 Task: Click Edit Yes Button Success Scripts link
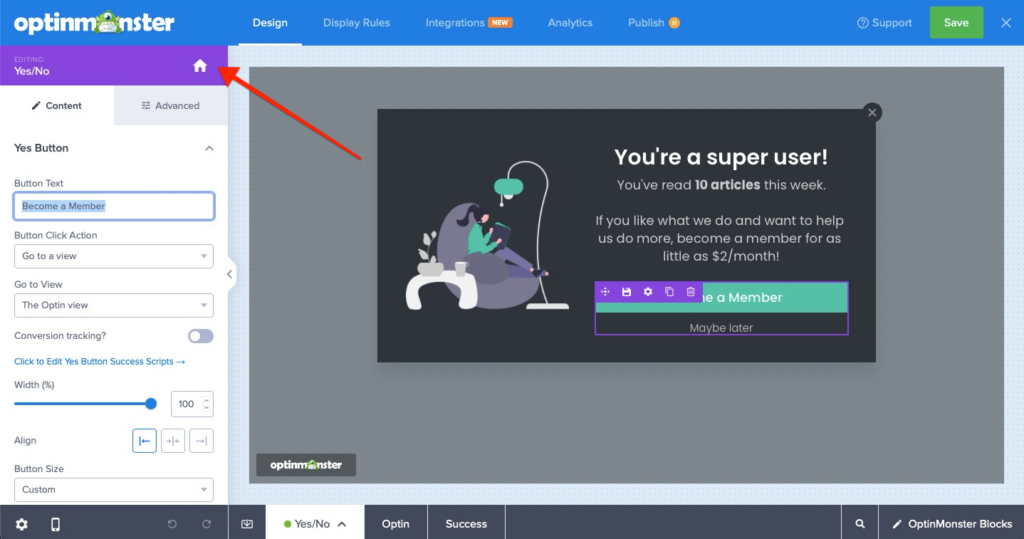tap(100, 361)
